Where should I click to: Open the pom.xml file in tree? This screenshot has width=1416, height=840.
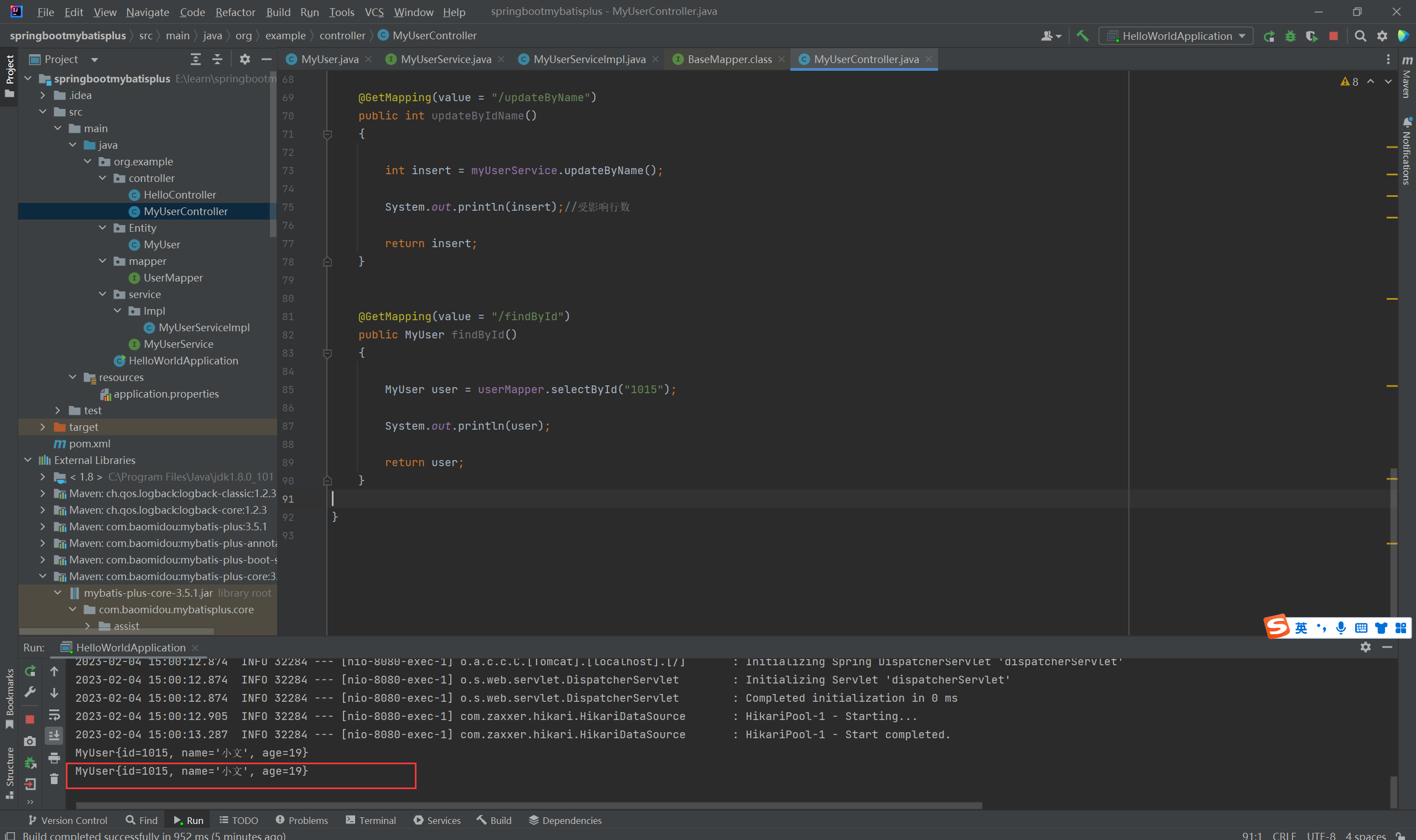[89, 443]
